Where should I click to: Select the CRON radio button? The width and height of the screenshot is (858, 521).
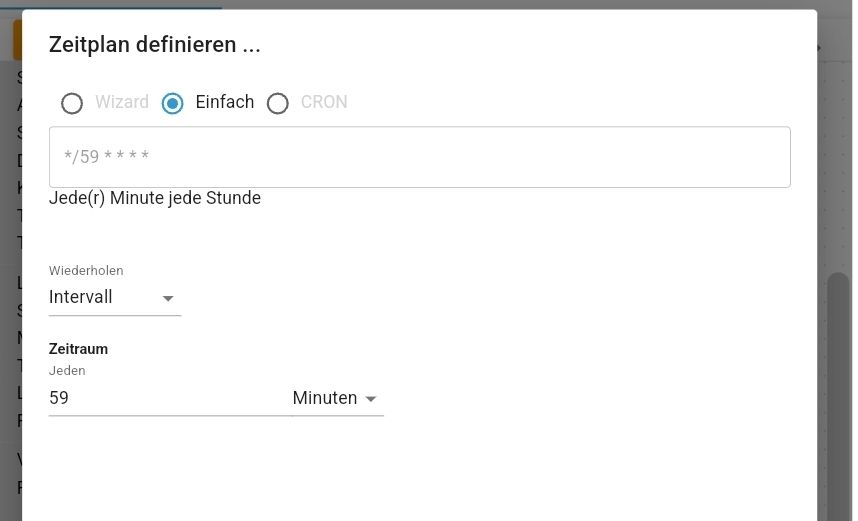click(x=278, y=103)
